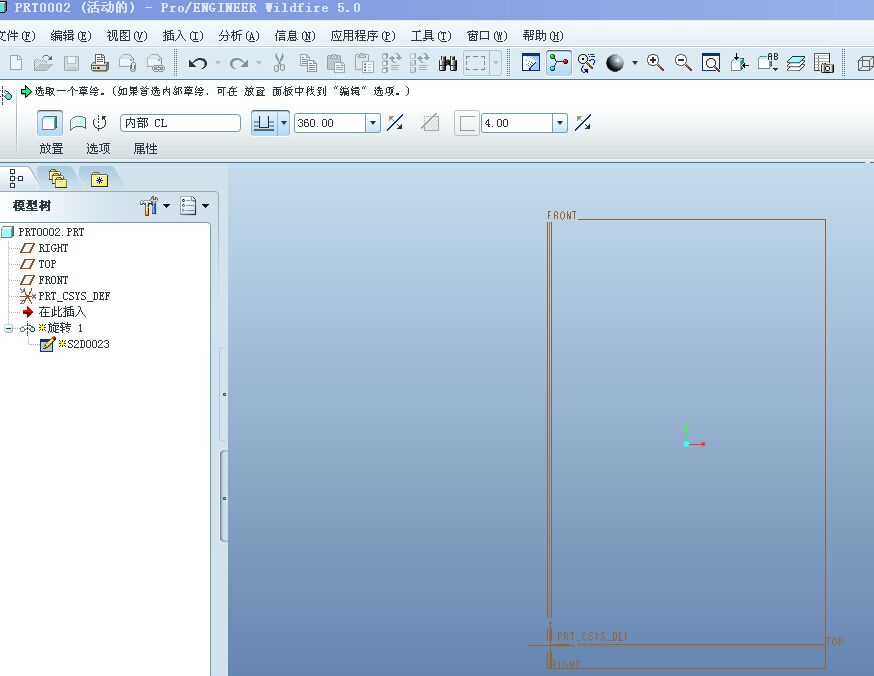Viewport: 874px width, 676px height.
Task: Cut selection with scissors icon
Action: pos(279,63)
